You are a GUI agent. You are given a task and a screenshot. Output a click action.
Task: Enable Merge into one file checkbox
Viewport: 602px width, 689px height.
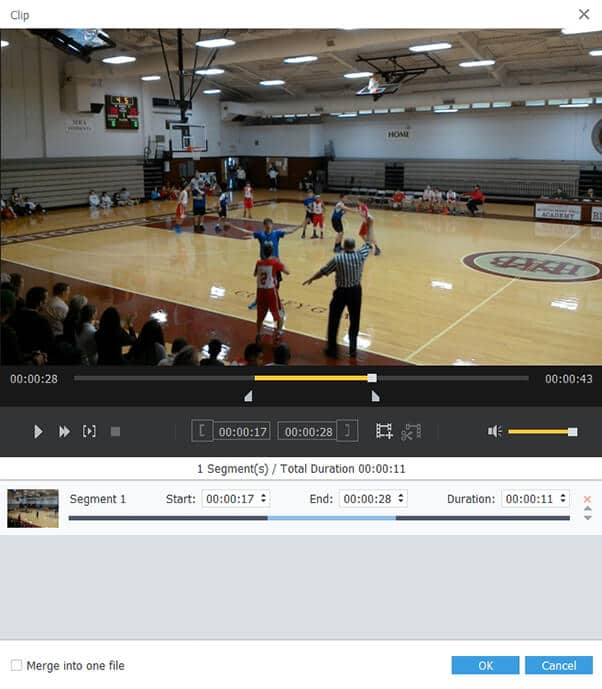coord(16,665)
